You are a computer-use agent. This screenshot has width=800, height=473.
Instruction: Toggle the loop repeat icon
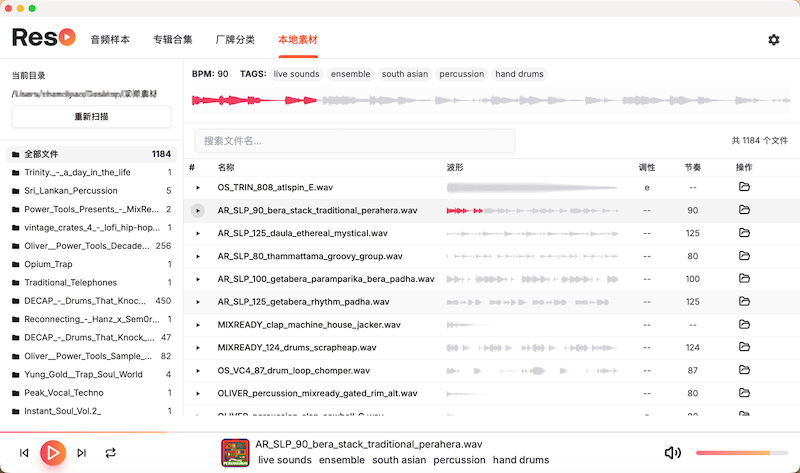point(111,453)
